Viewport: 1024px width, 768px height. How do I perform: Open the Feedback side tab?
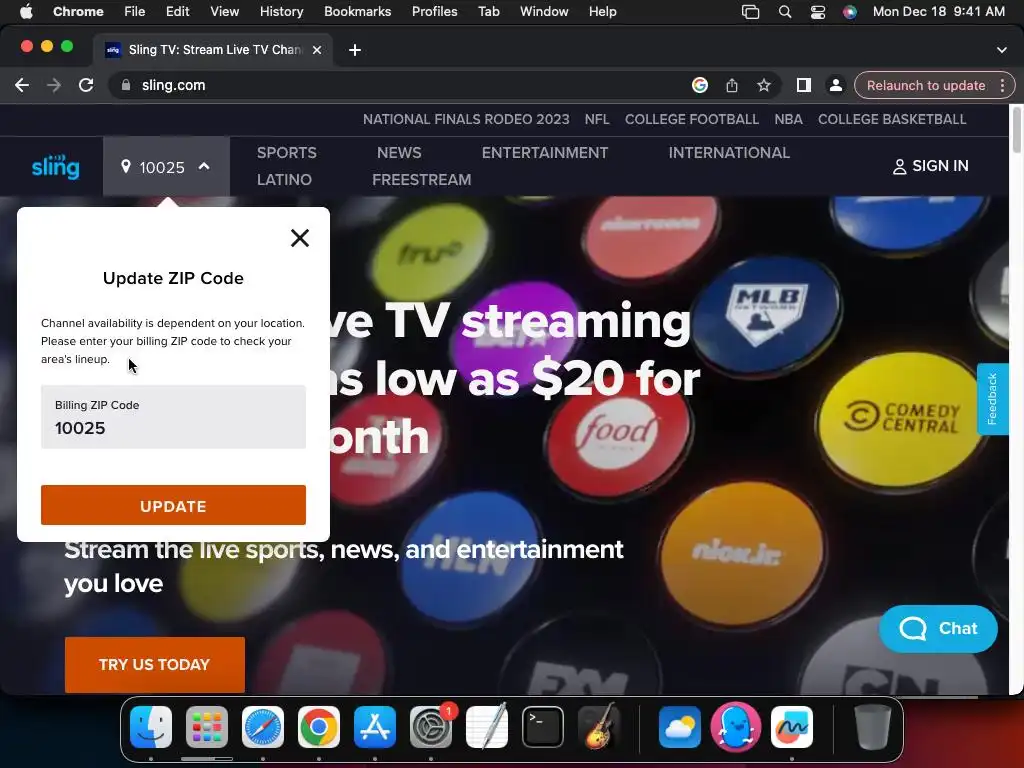(992, 399)
